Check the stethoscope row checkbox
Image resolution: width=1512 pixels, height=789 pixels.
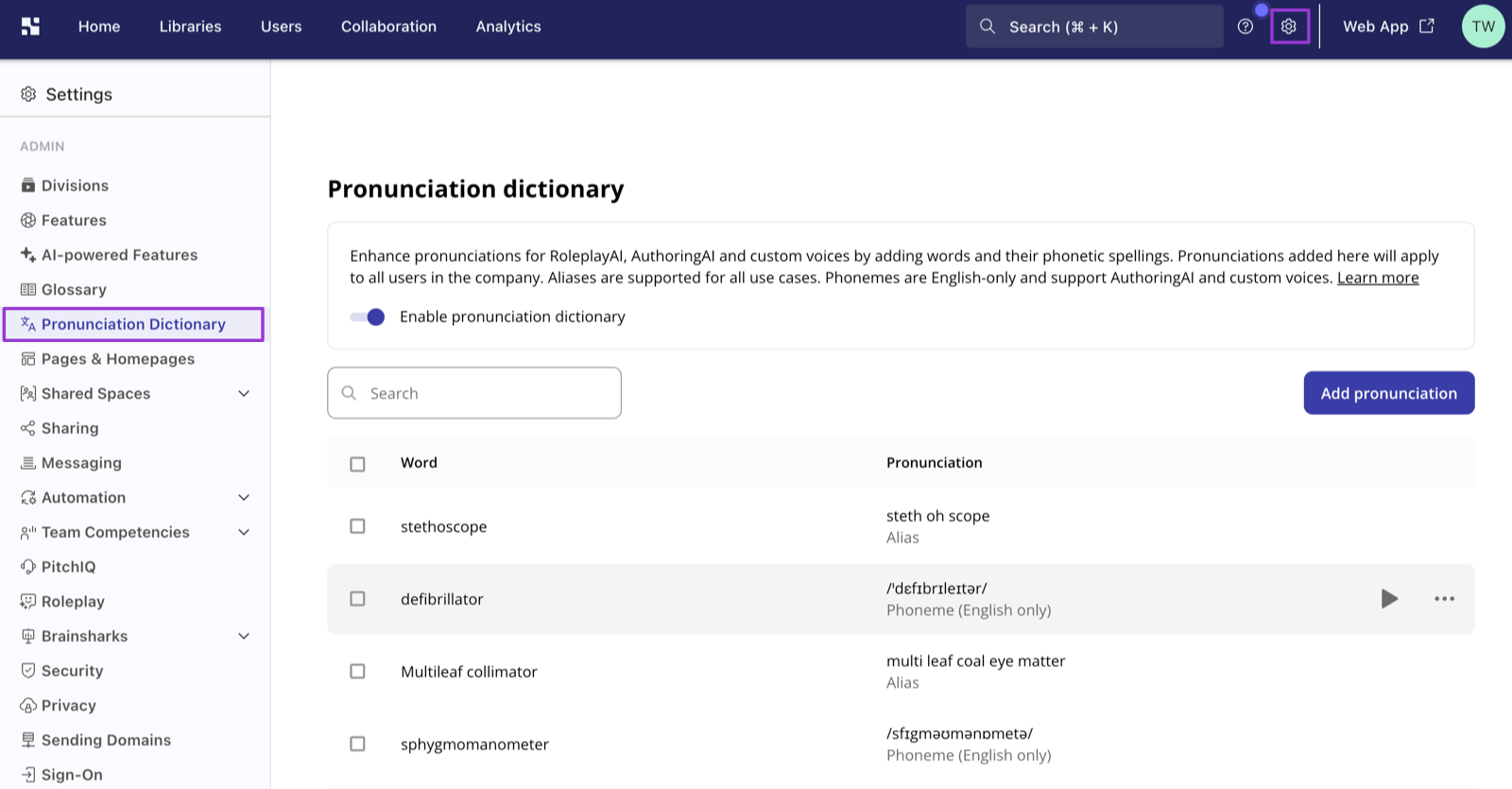pos(357,526)
